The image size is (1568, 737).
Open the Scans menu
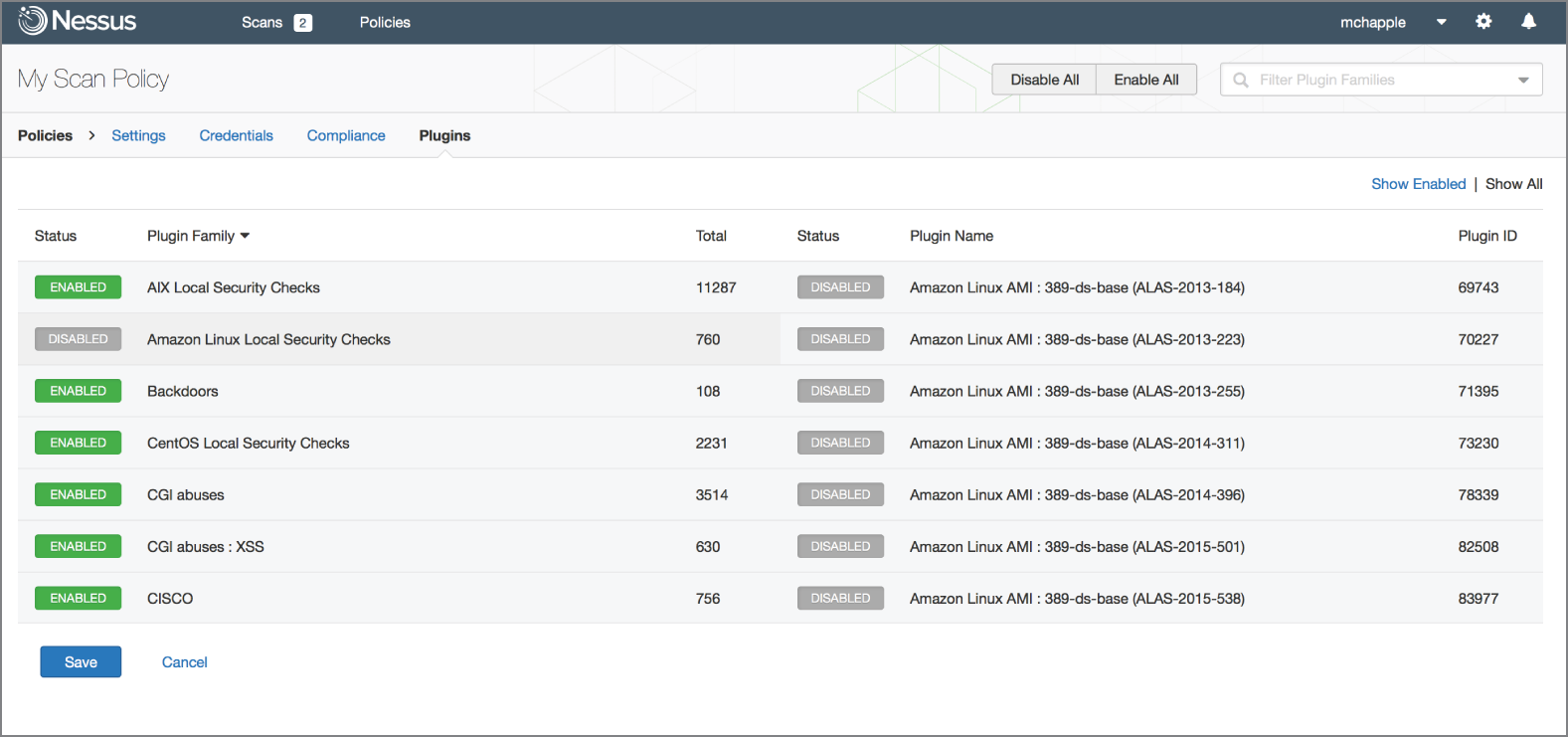click(x=262, y=22)
